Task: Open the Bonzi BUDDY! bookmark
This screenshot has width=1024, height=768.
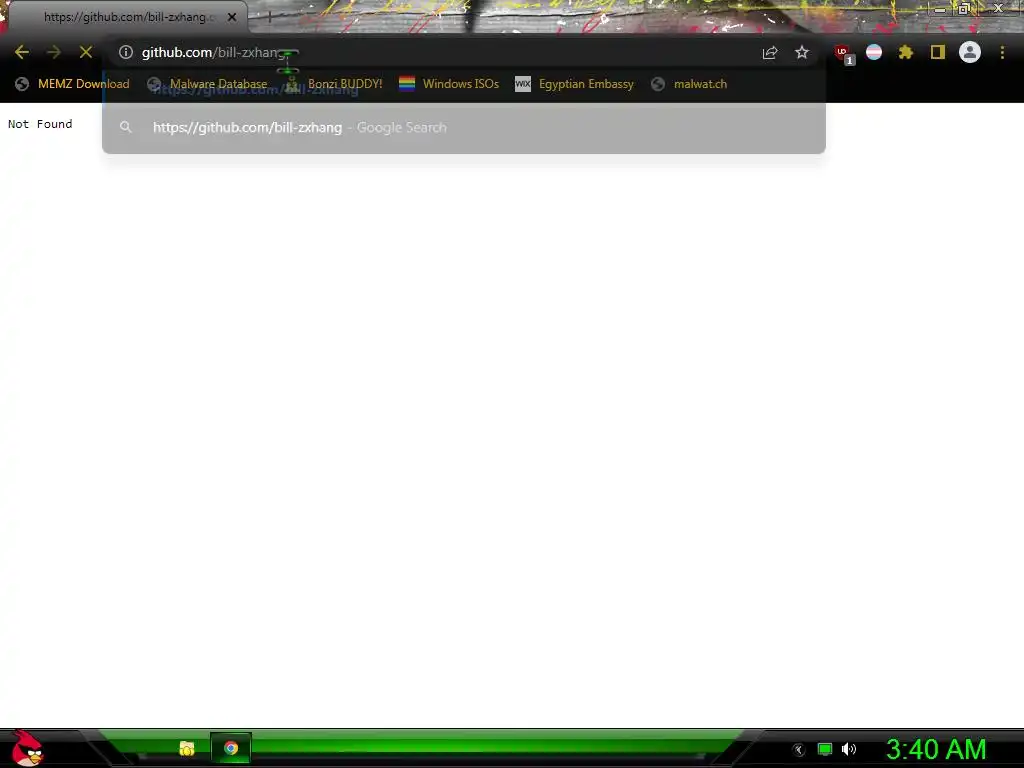Action: pos(333,84)
